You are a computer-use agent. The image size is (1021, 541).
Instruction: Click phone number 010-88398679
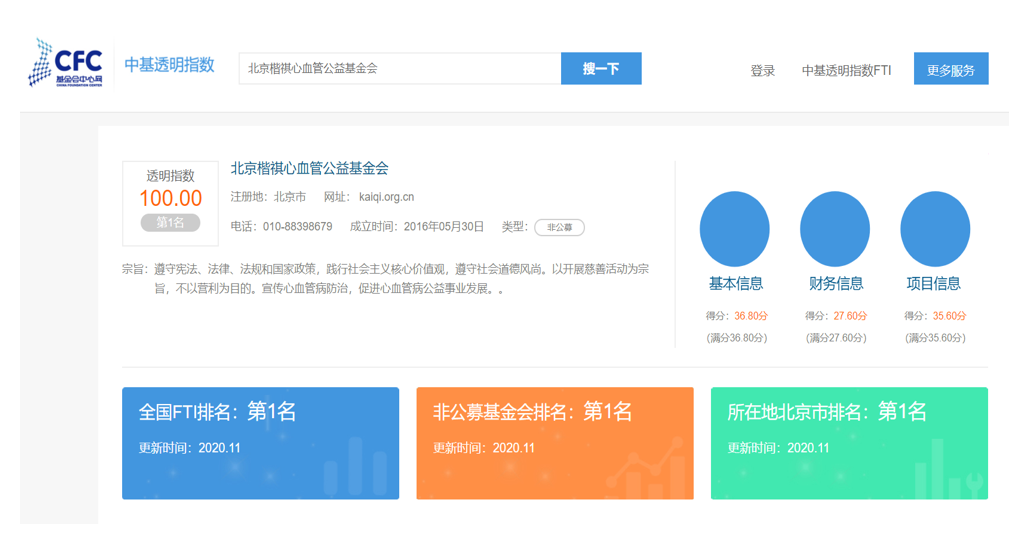pos(298,227)
